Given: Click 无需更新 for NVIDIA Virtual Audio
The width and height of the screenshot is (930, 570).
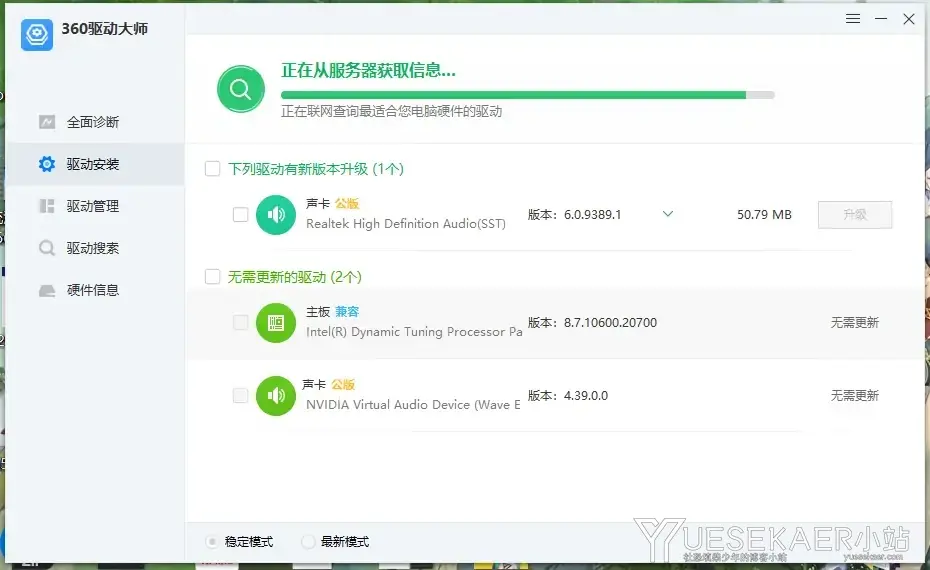Looking at the screenshot, I should tap(855, 396).
